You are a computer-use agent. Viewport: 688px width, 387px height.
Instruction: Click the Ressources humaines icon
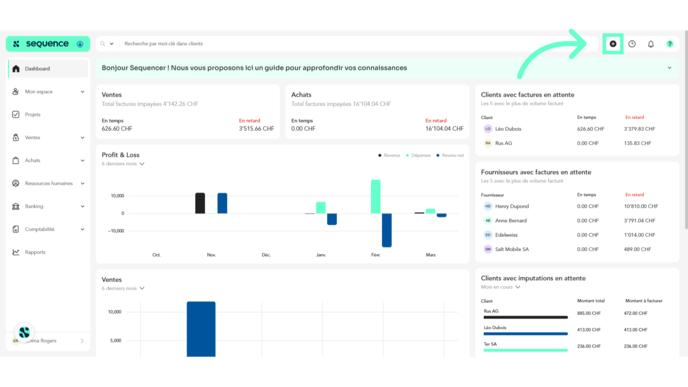[x=16, y=183]
